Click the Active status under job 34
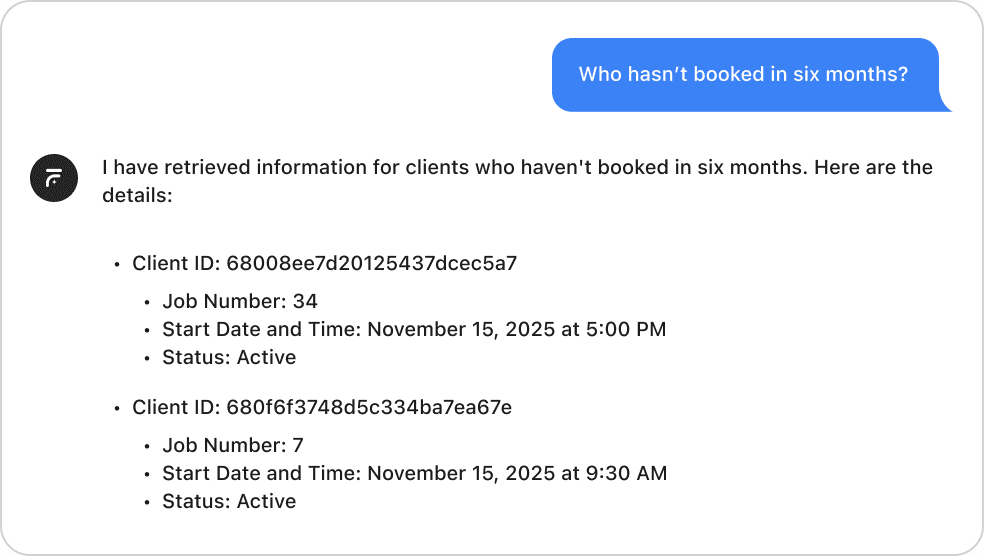 266,357
